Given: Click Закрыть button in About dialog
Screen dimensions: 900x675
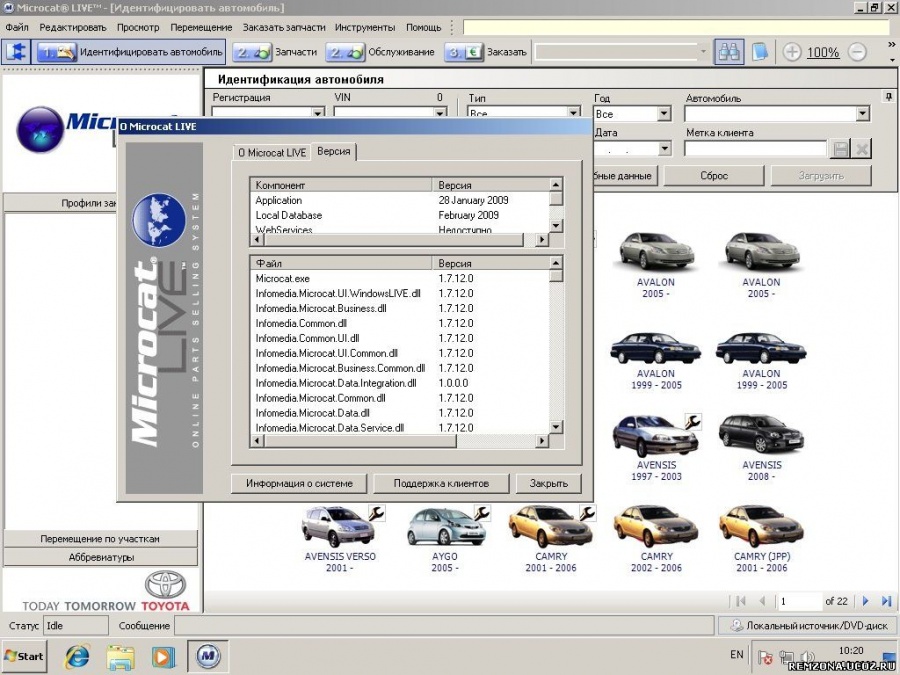Looking at the screenshot, I should (x=548, y=483).
